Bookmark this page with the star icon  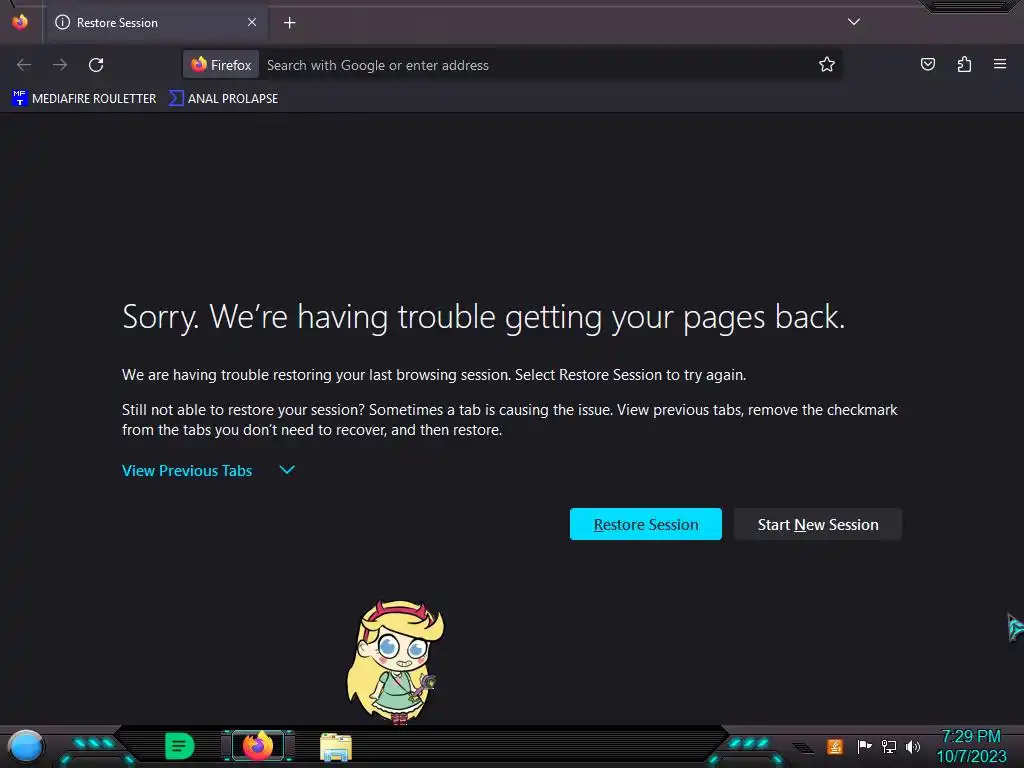827,65
